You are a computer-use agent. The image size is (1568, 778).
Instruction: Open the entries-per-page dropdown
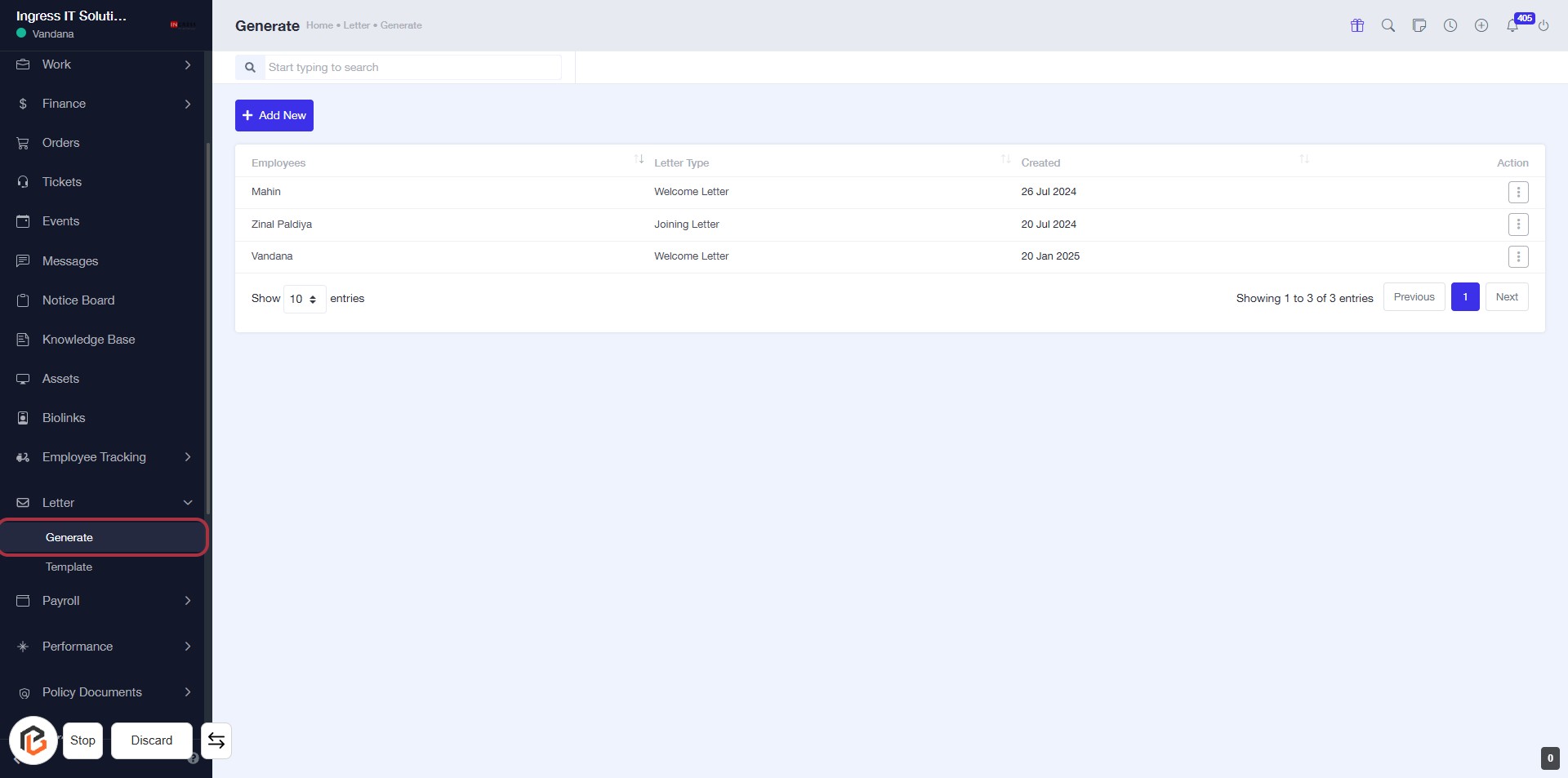point(304,300)
